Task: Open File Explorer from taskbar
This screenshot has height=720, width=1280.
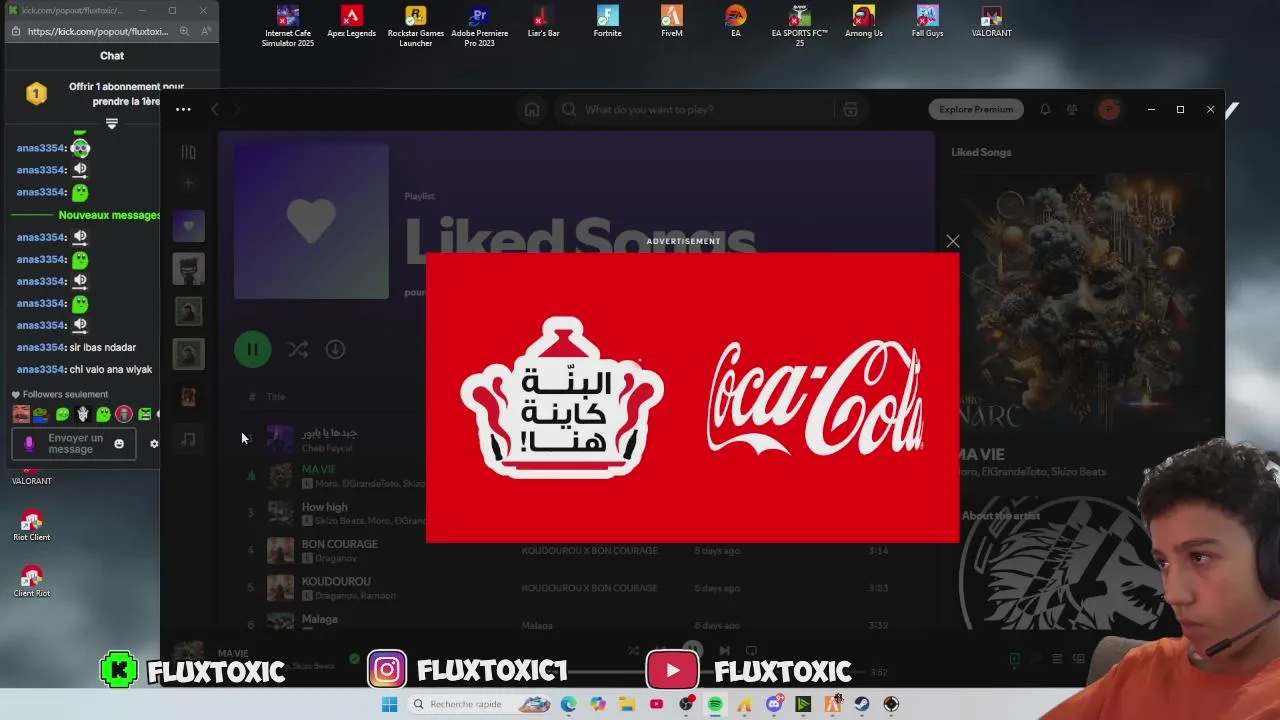Action: click(x=627, y=704)
